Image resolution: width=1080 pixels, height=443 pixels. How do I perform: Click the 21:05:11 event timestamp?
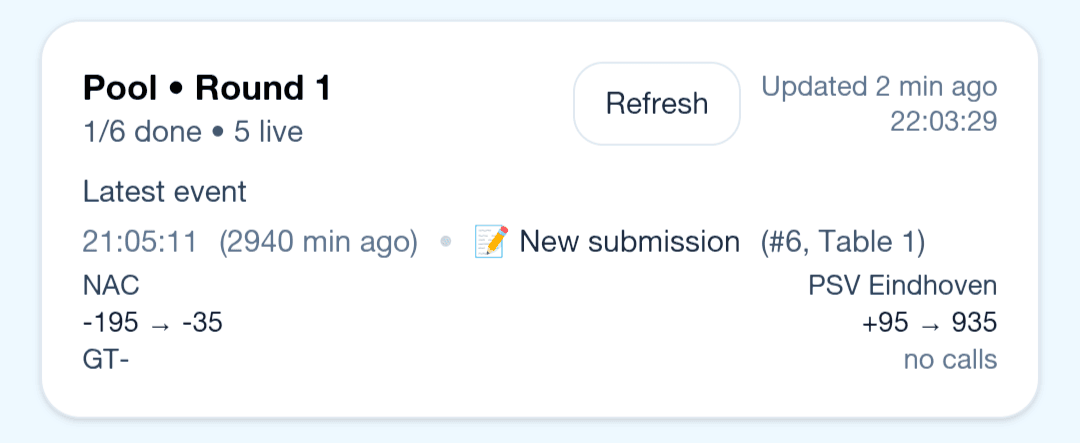coord(140,242)
